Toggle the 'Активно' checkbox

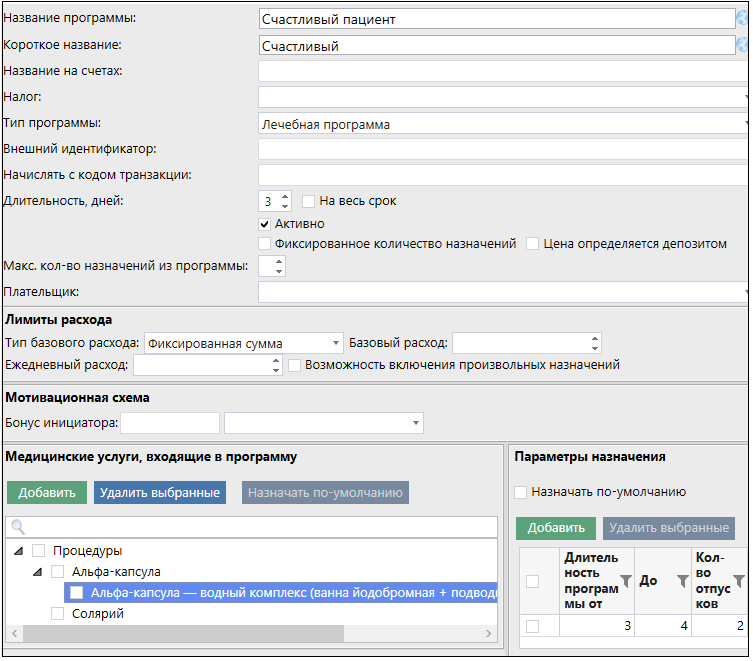265,224
